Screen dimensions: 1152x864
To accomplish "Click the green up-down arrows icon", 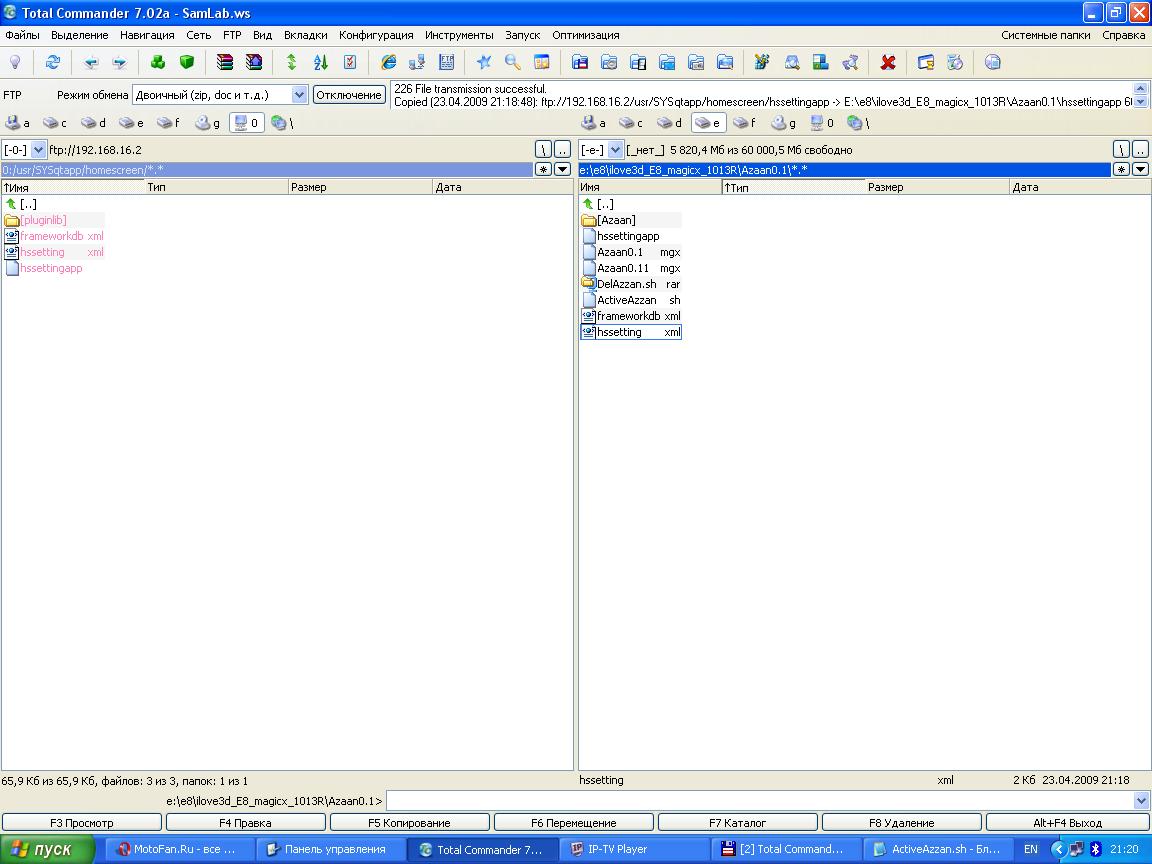I will point(292,62).
